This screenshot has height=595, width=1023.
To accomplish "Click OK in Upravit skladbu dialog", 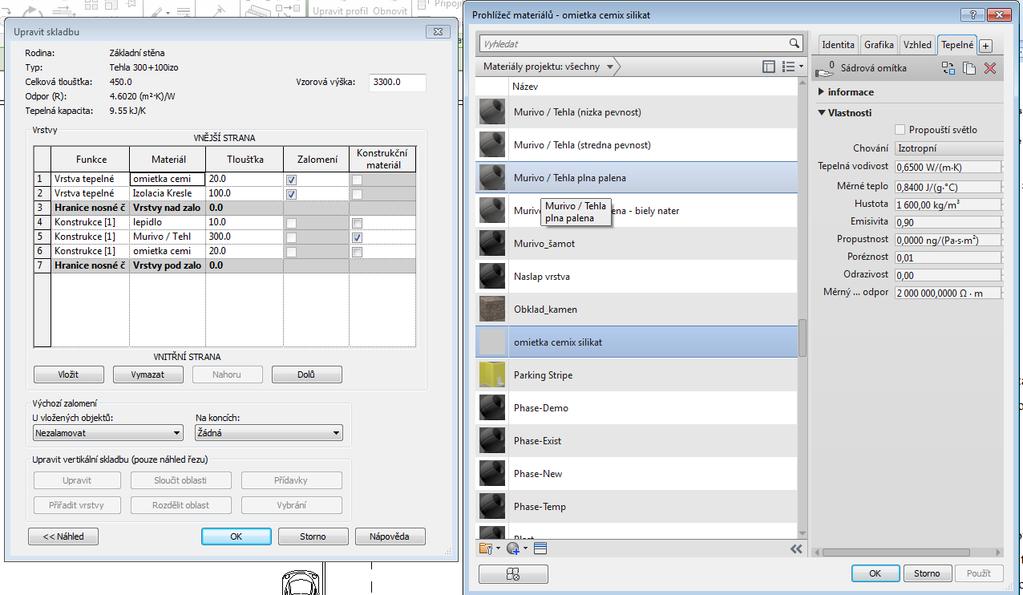I will pos(236,536).
